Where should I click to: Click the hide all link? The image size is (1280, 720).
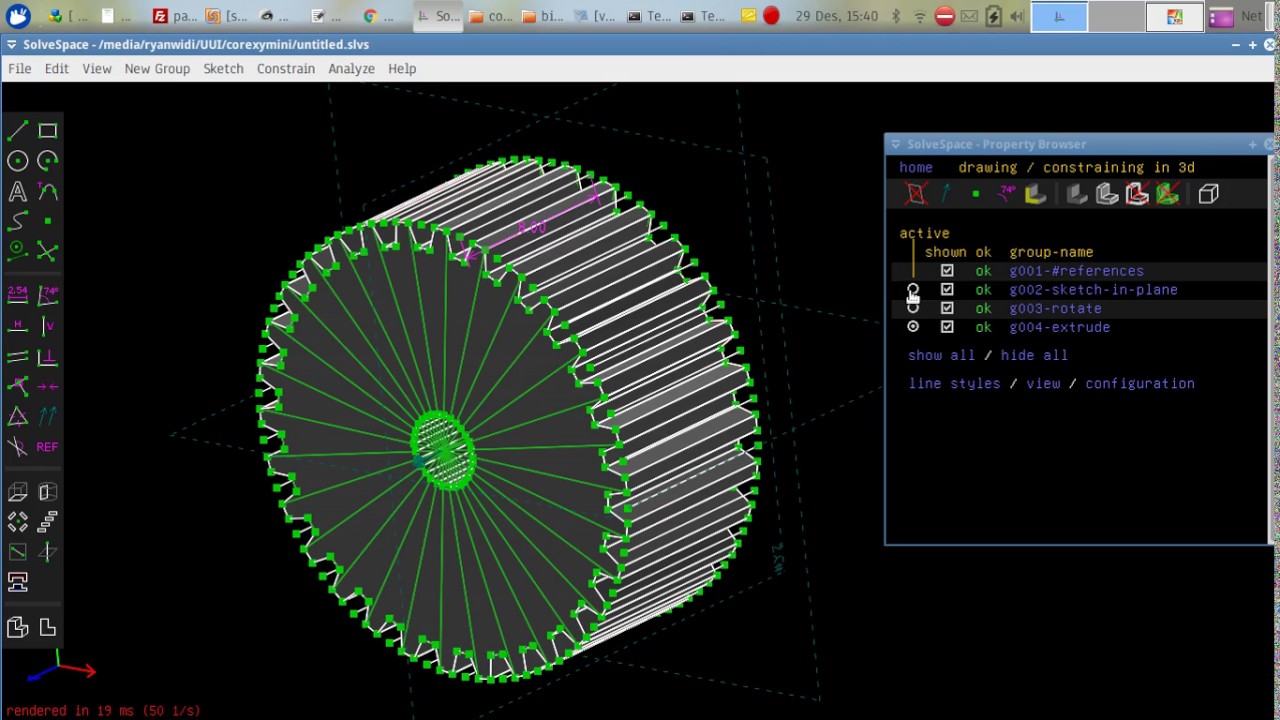pyautogui.click(x=1034, y=355)
